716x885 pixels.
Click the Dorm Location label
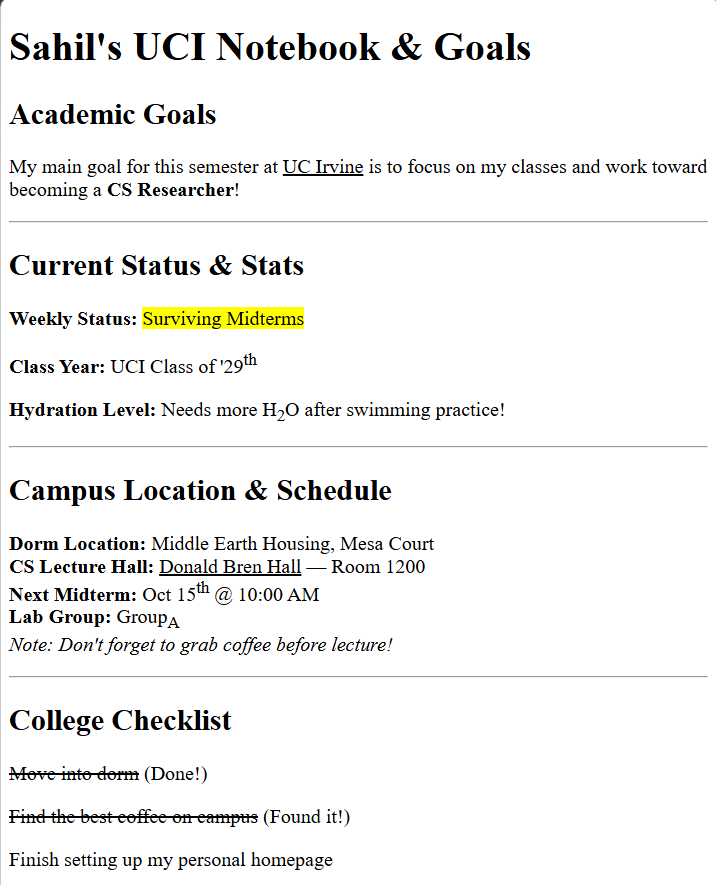[77, 544]
